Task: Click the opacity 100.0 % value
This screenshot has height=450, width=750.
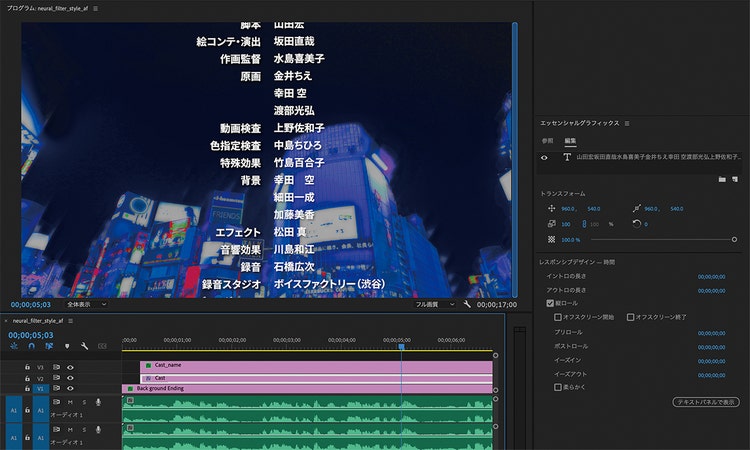Action: pyautogui.click(x=570, y=240)
